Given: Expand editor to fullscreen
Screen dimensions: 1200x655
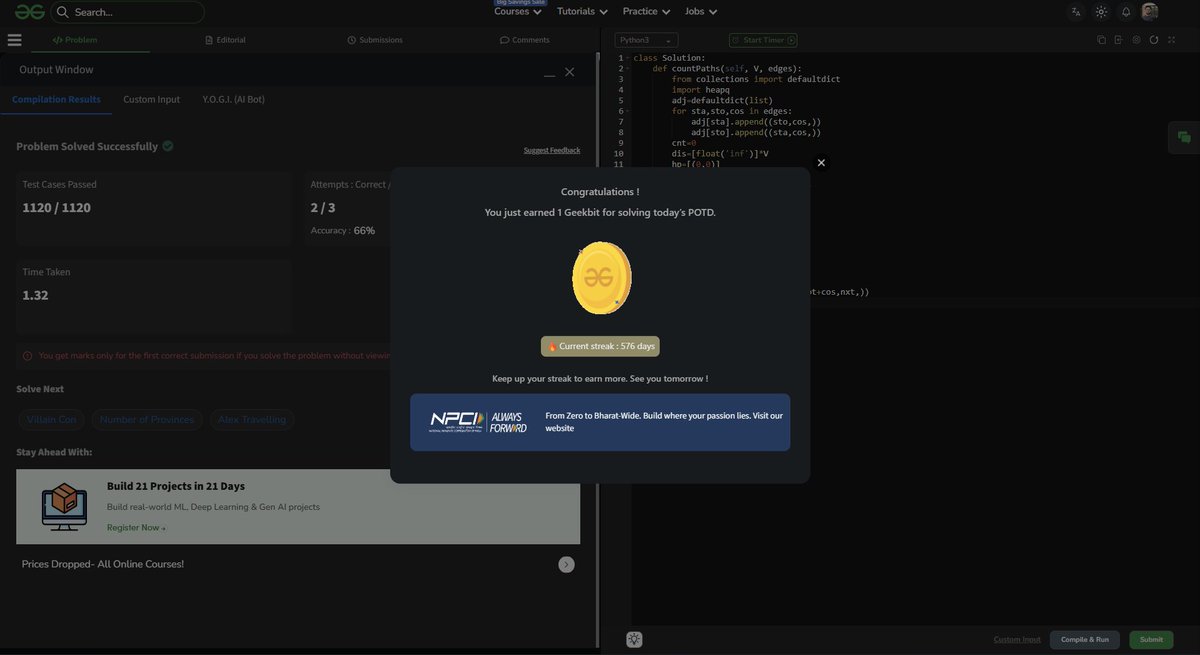Looking at the screenshot, I should tap(1172, 40).
